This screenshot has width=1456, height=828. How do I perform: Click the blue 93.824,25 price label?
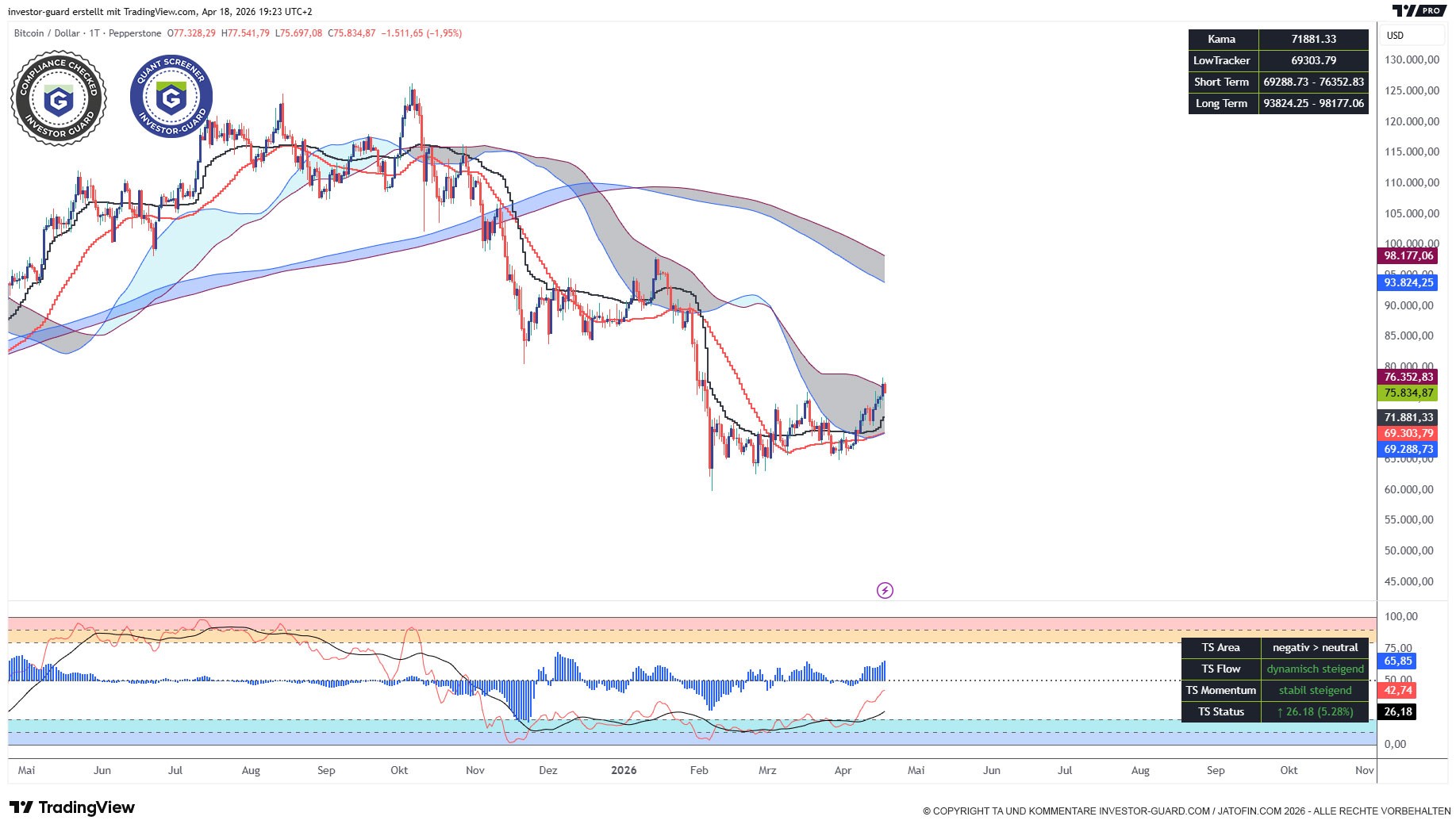(1408, 282)
